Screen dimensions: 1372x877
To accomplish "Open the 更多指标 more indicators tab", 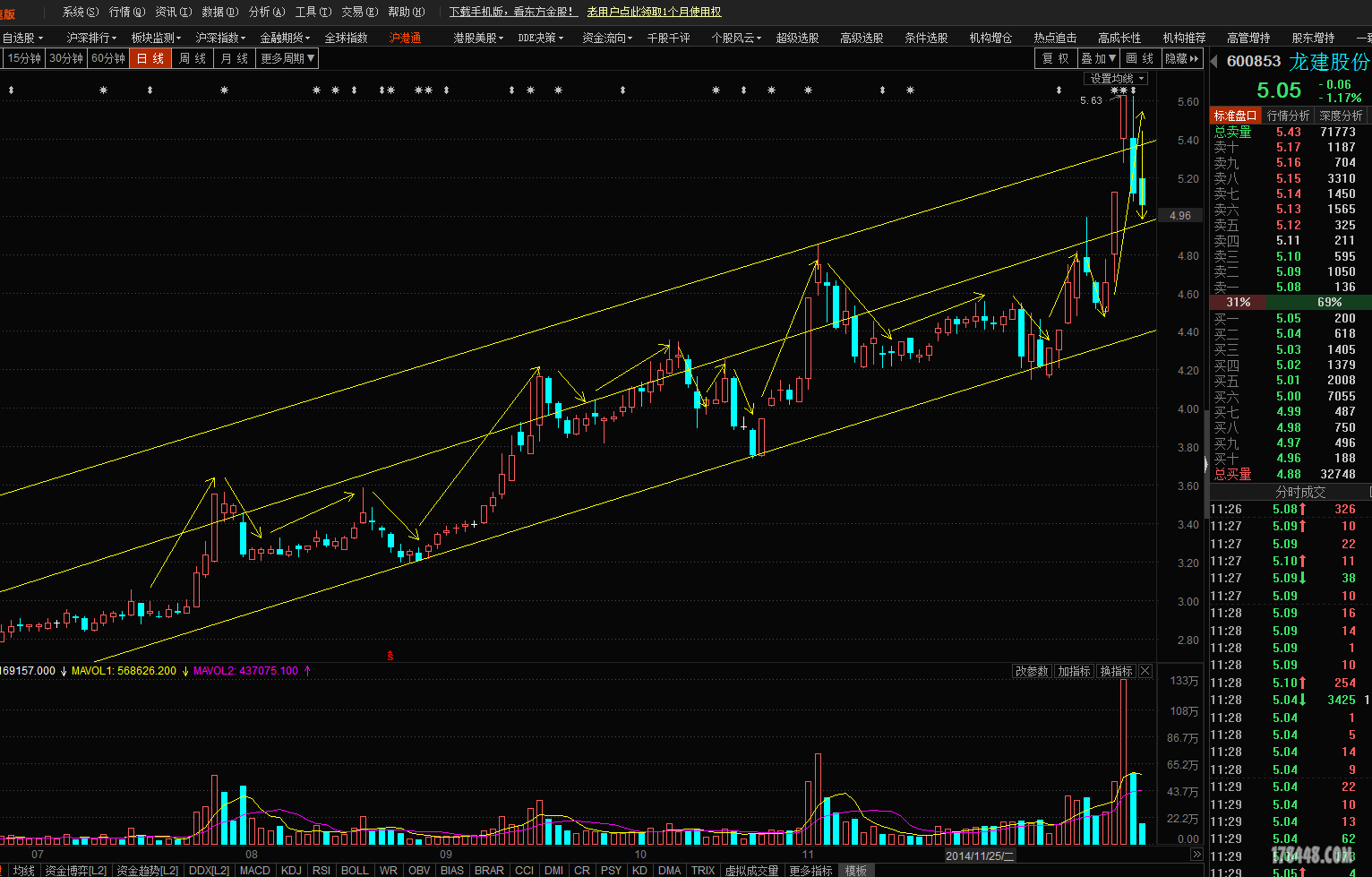I will coord(810,870).
